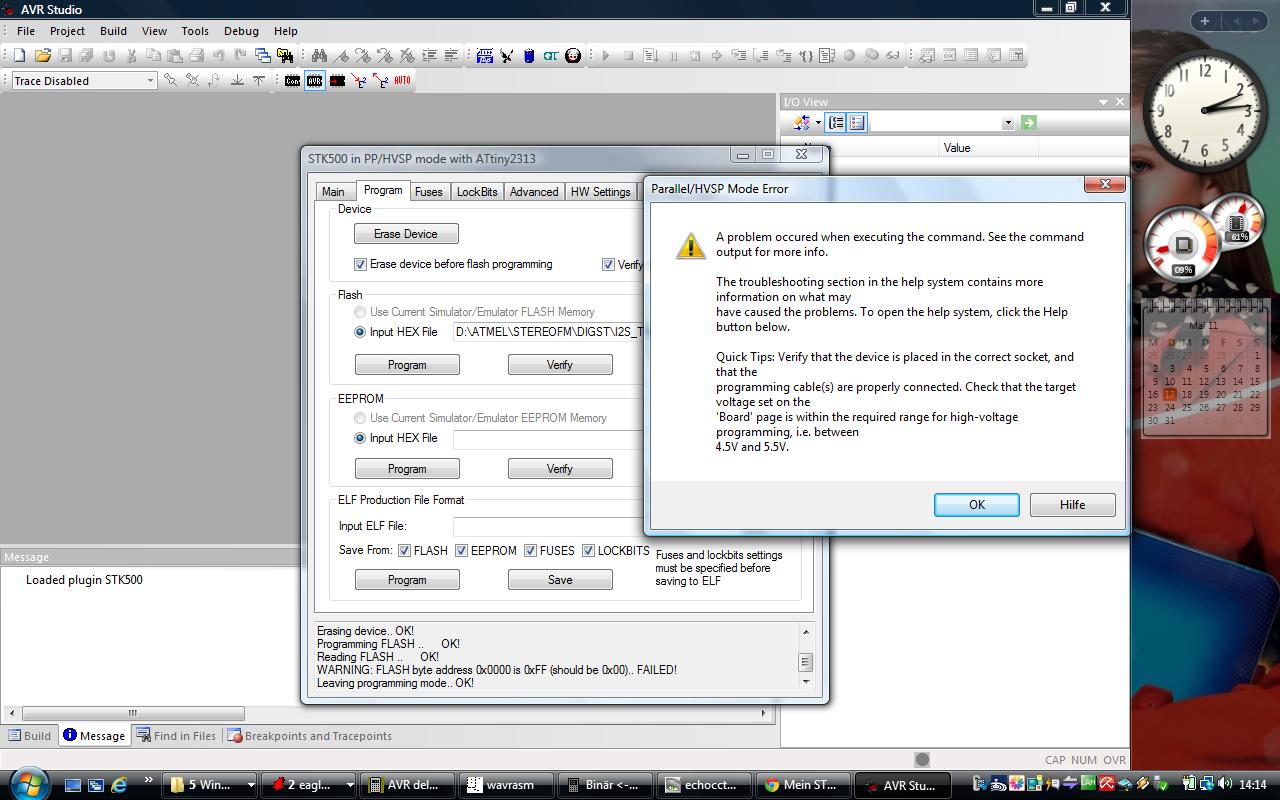Click the Open file folder icon
1280x800 pixels.
(42, 56)
